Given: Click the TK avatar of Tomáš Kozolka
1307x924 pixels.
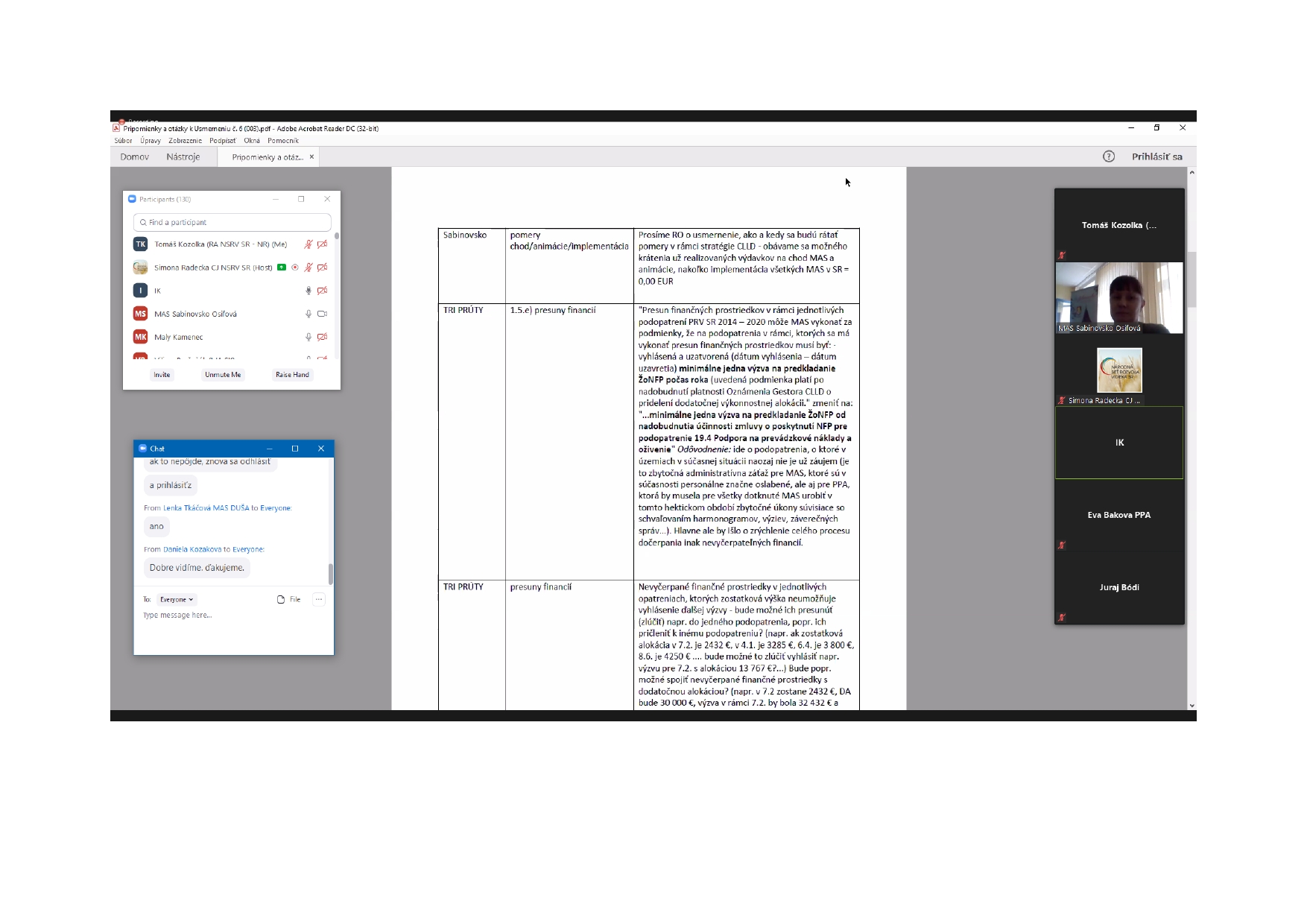Looking at the screenshot, I should [140, 244].
